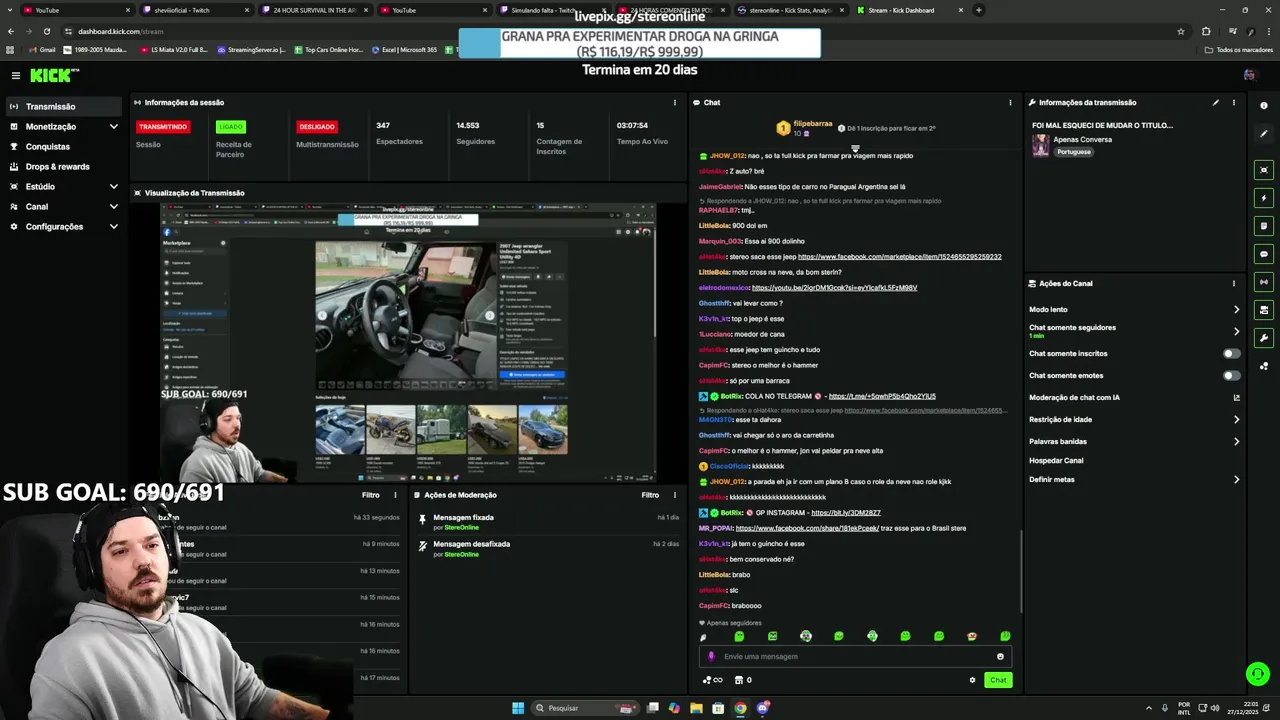Open Modo lento settings arrow
This screenshot has height=720, width=1280.
coord(1236,310)
